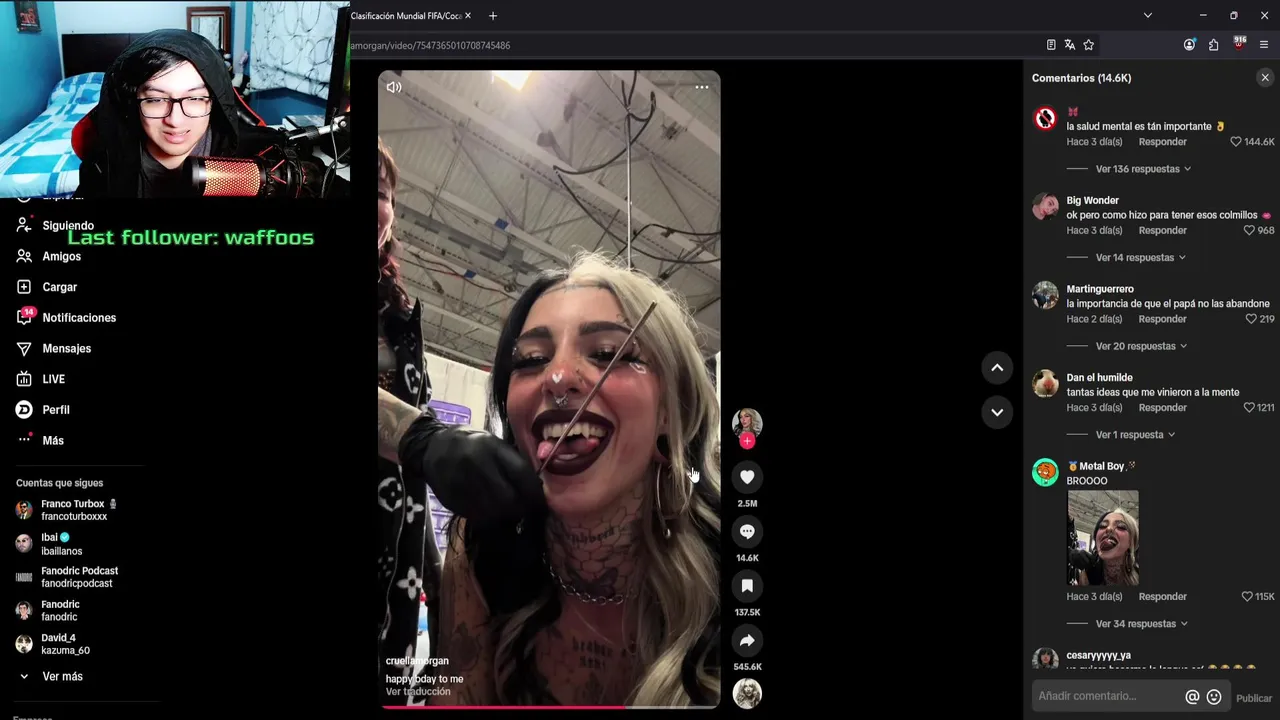1280x720 pixels.
Task: Toggle Firefox reader view icon
Action: click(1051, 45)
